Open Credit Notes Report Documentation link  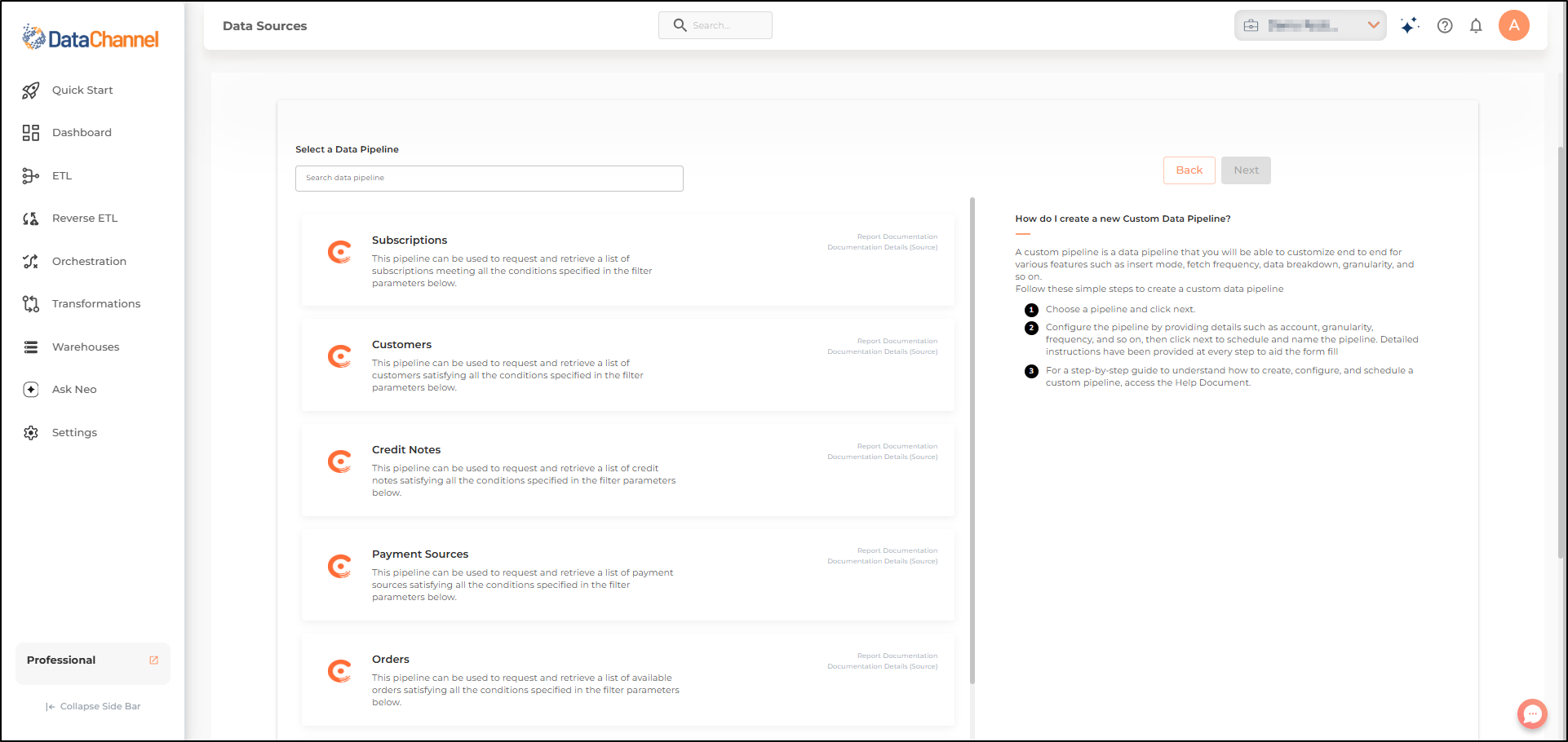(897, 447)
